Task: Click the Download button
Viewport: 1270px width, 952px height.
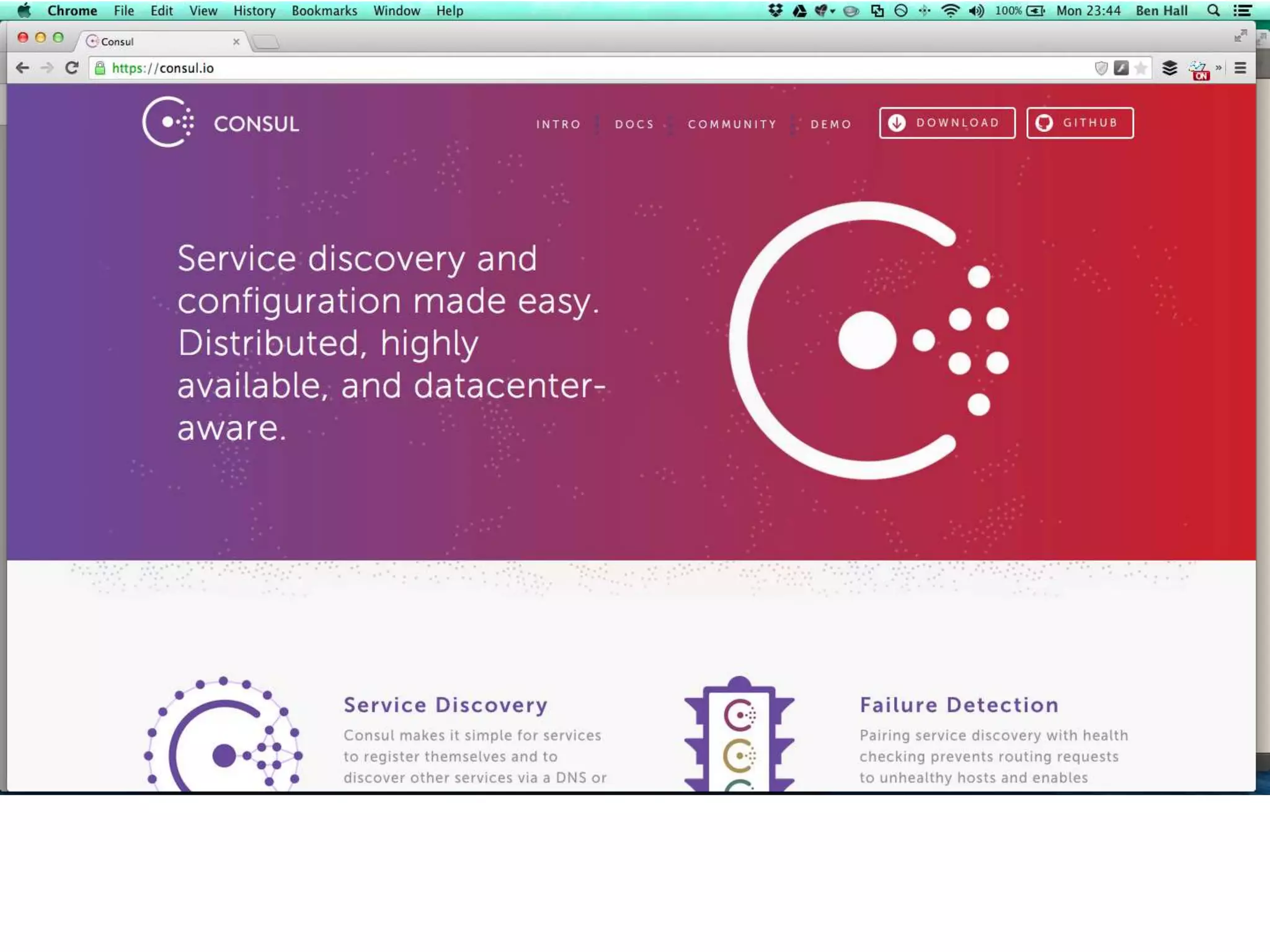Action: click(947, 123)
